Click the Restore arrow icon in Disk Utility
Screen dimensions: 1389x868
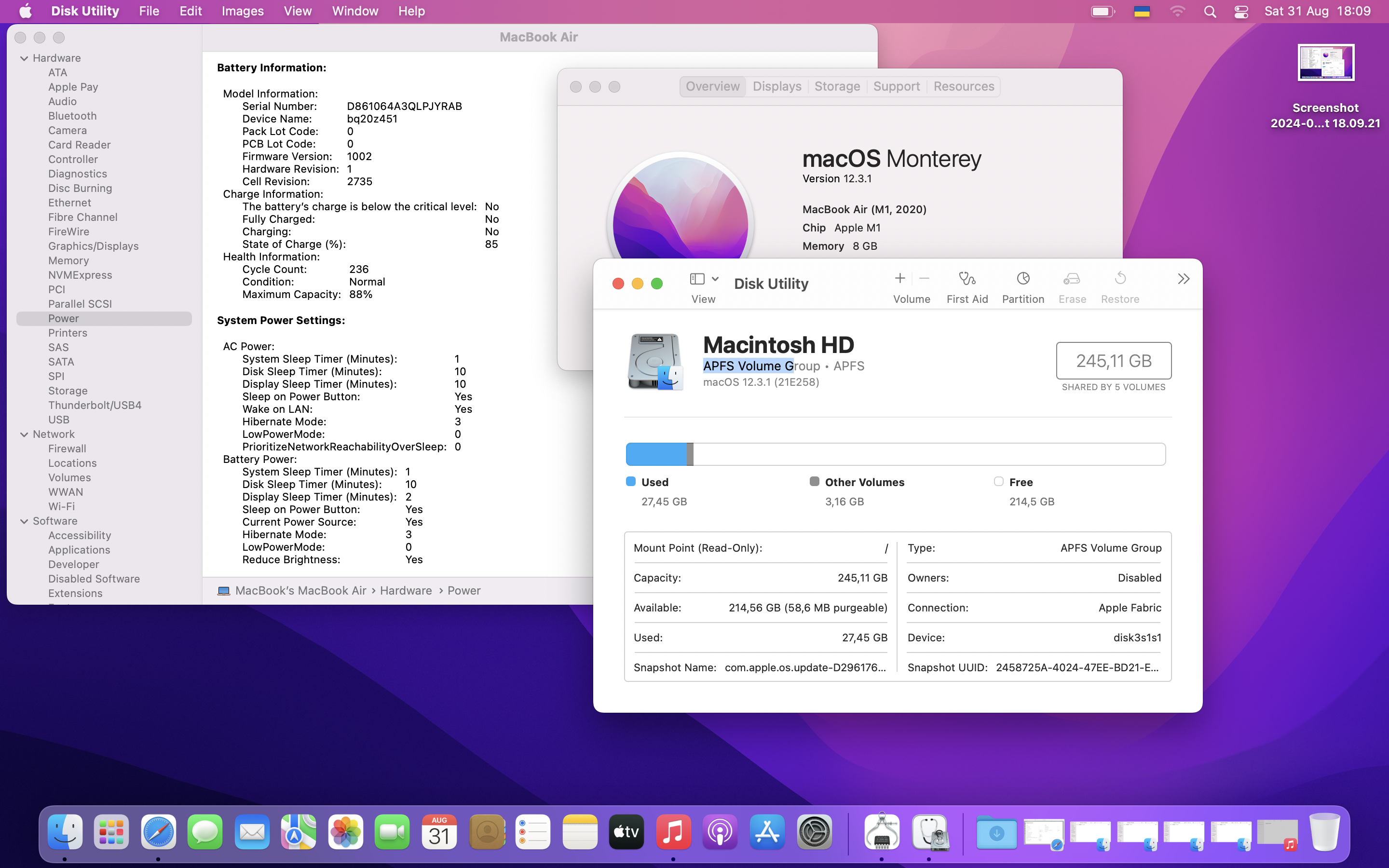click(x=1120, y=279)
